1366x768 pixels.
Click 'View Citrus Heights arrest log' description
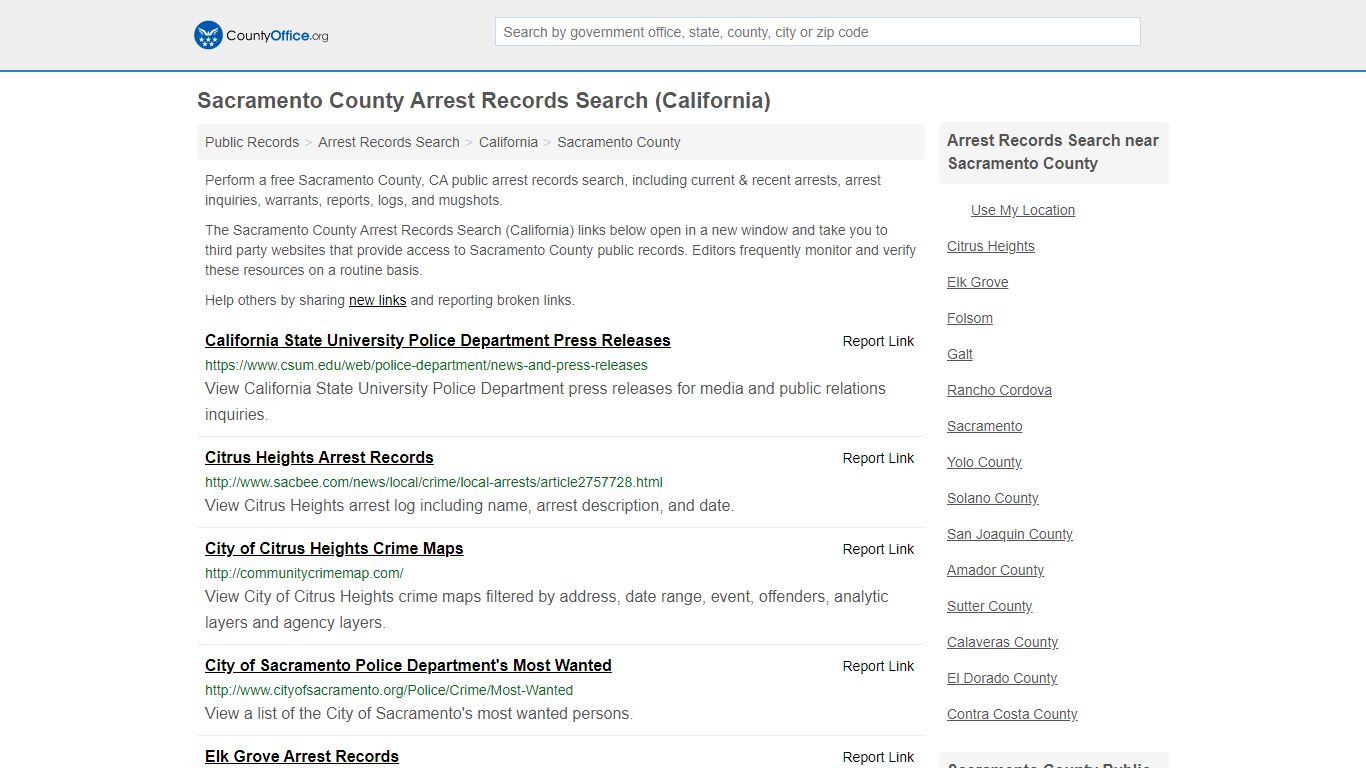tap(469, 506)
